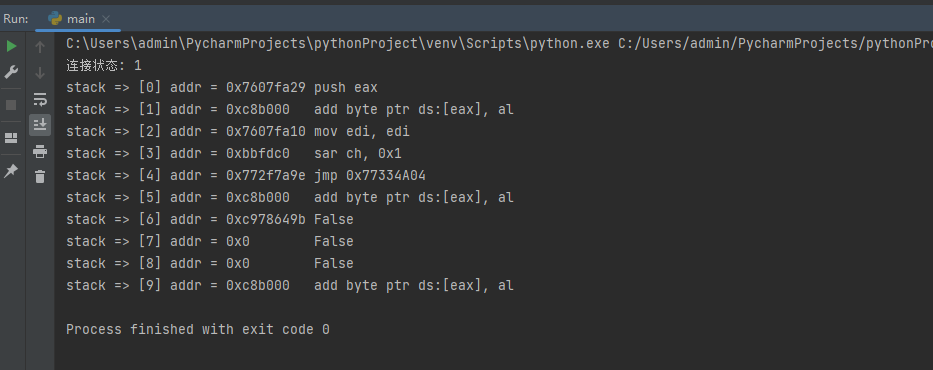Close the main run tab
Screen dimensions: 933x370
[106, 19]
